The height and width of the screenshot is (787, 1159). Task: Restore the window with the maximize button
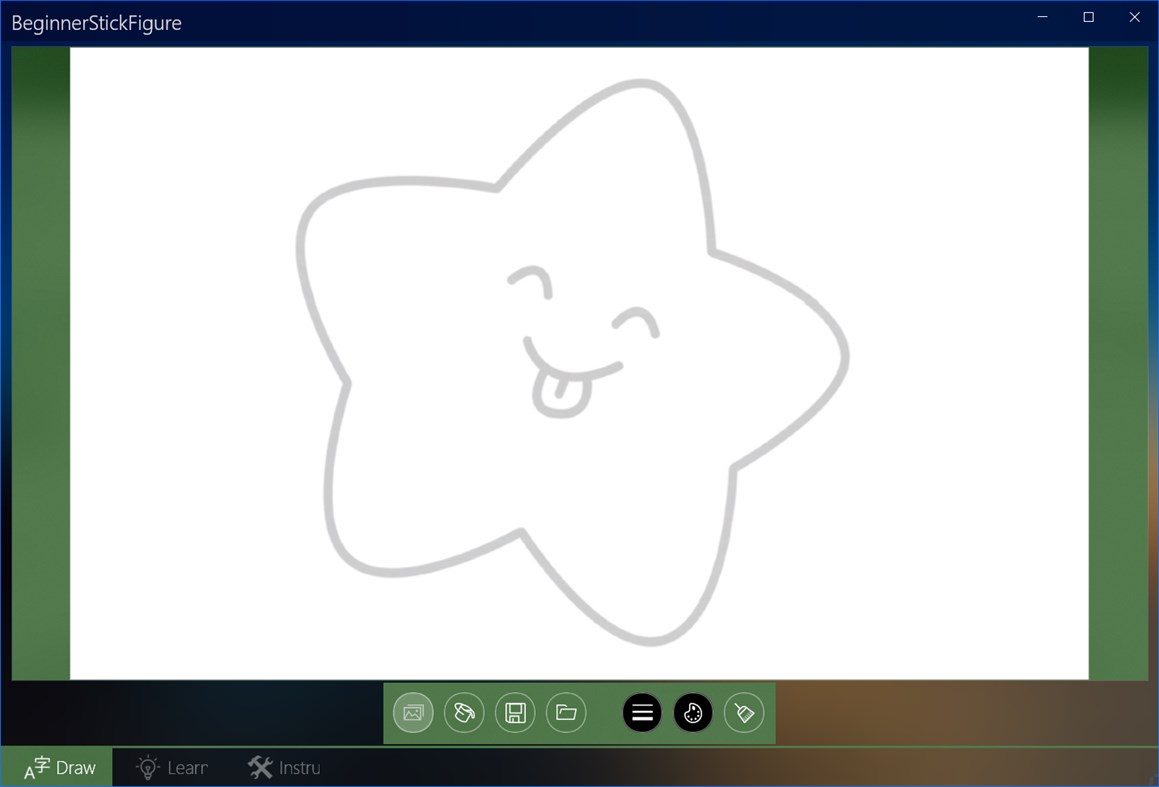click(x=1088, y=17)
